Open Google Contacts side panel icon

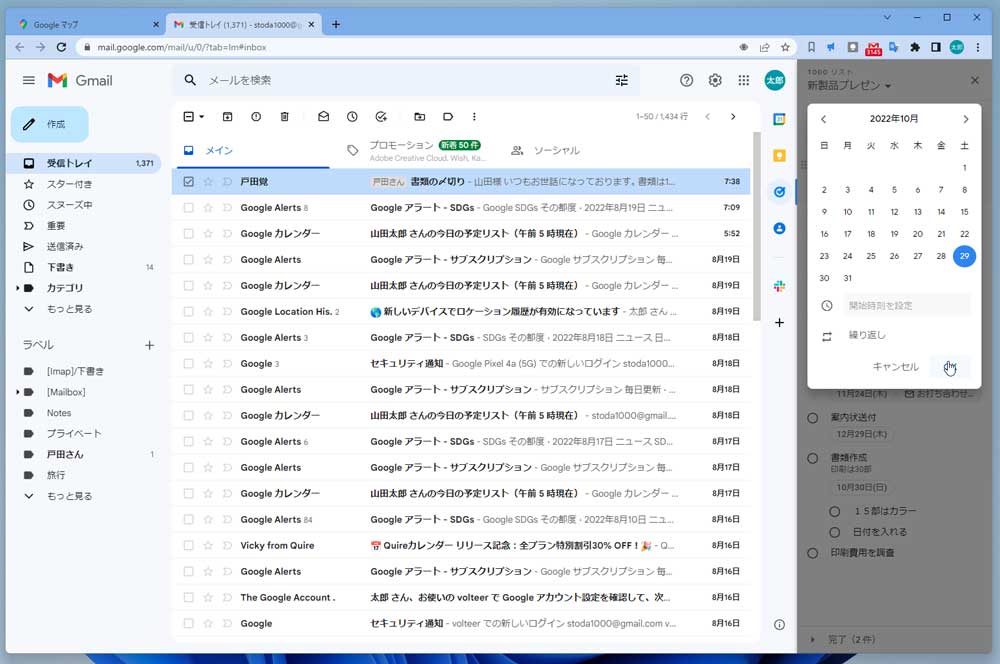point(779,228)
